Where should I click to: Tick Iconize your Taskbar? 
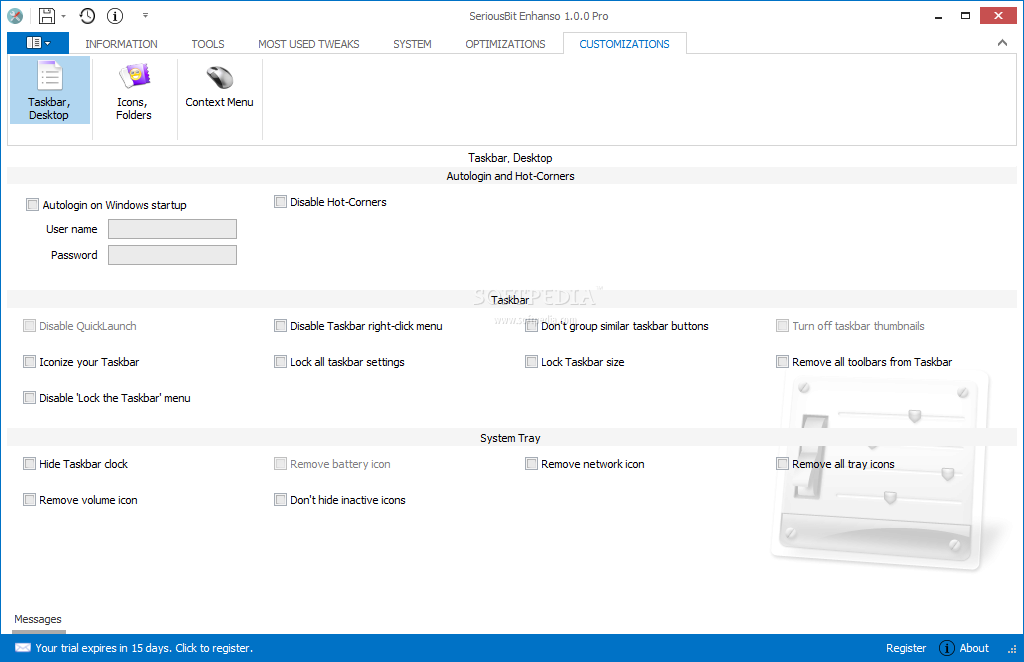tap(29, 362)
